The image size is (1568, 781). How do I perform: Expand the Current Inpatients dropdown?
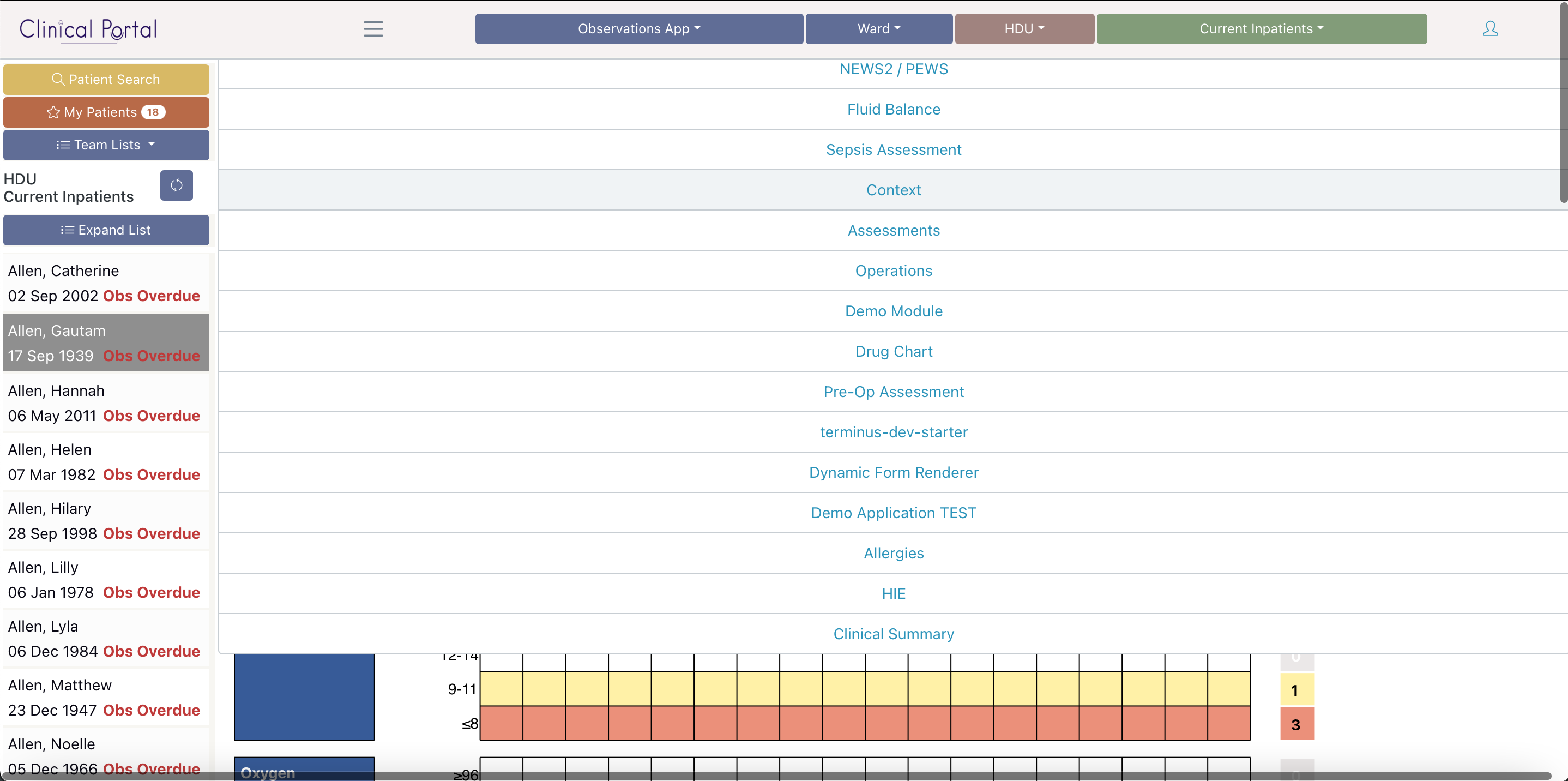(x=1261, y=28)
